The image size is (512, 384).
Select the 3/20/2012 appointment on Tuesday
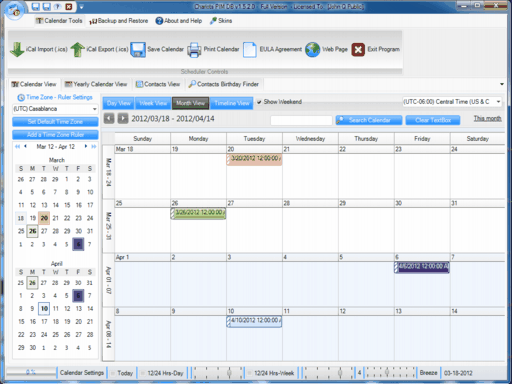tap(254, 159)
